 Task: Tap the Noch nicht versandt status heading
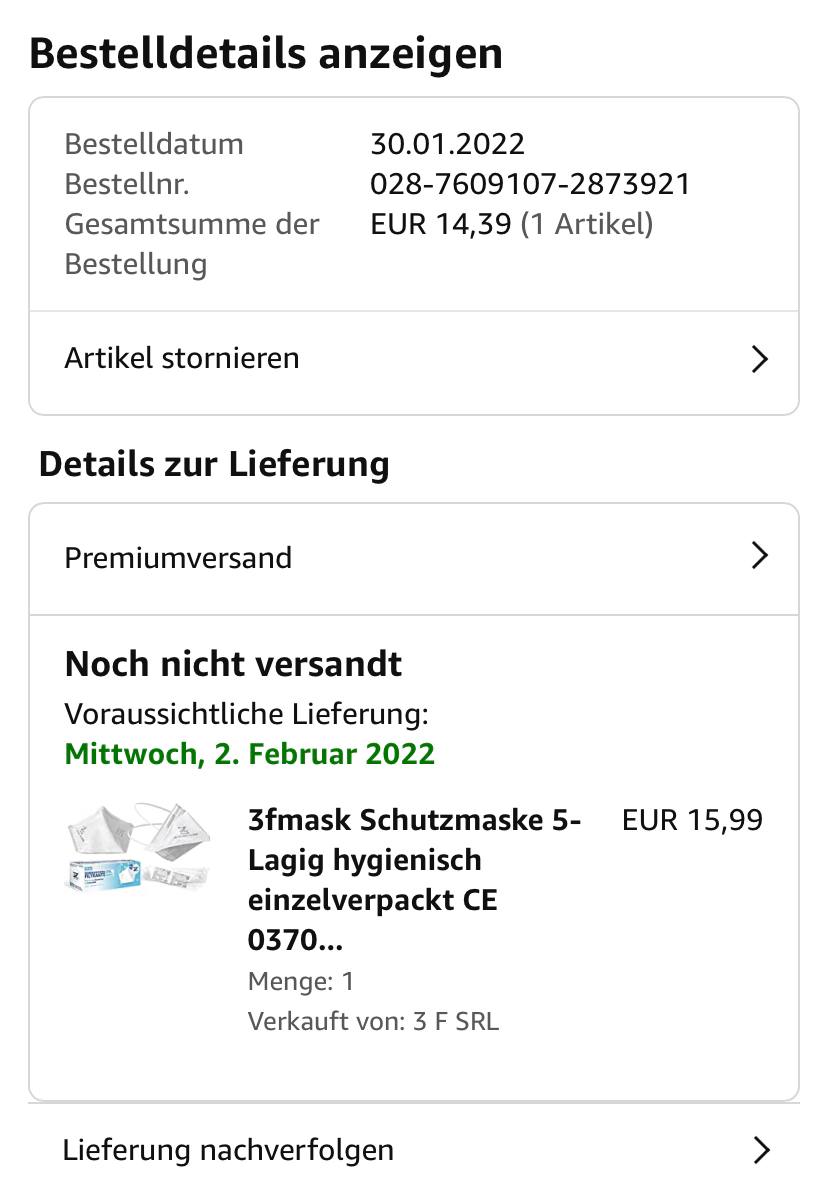point(233,664)
